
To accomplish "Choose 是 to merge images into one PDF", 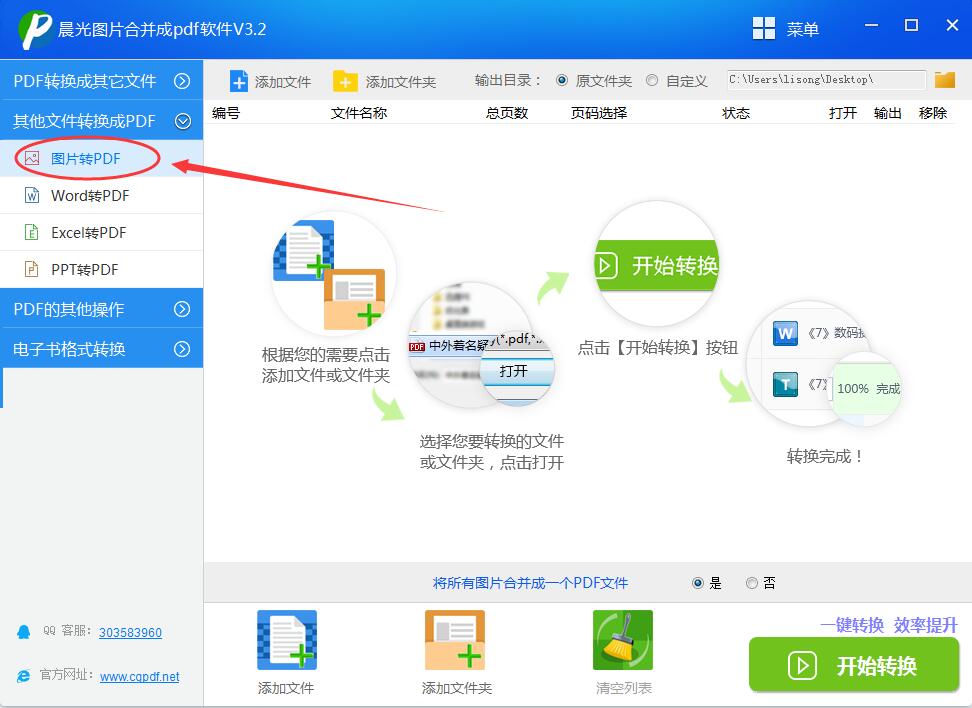I will click(698, 583).
